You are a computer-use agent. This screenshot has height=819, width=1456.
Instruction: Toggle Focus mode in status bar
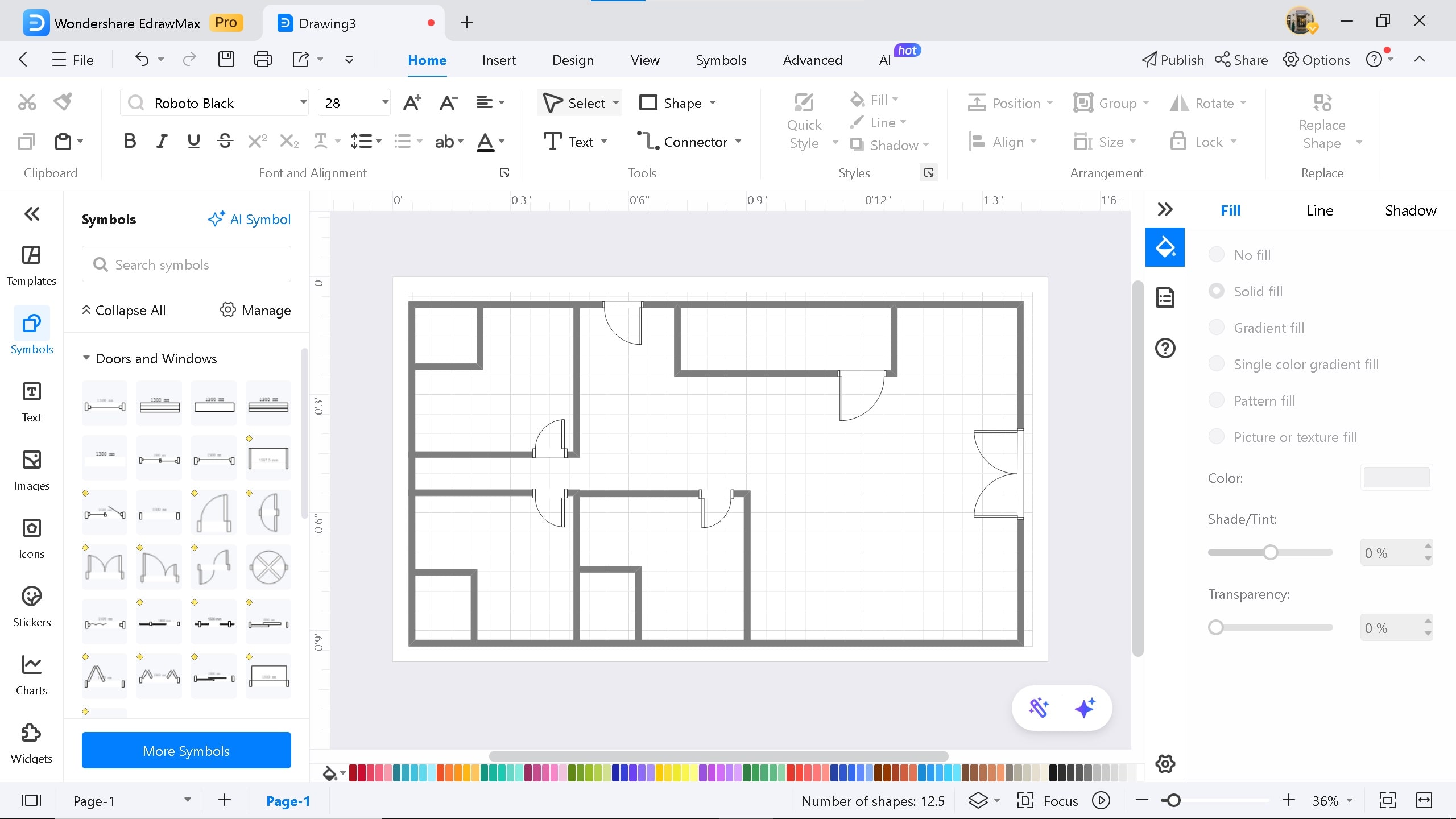click(x=1047, y=801)
